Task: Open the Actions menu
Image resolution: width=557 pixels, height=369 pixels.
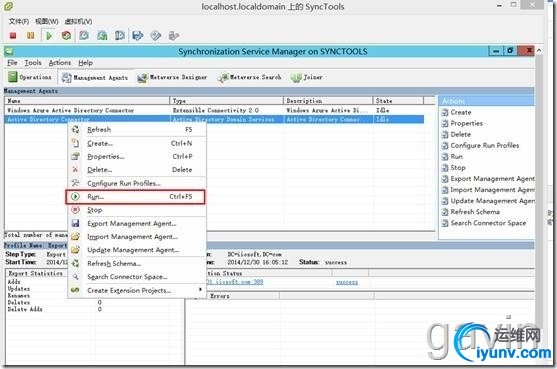Action: click(60, 63)
